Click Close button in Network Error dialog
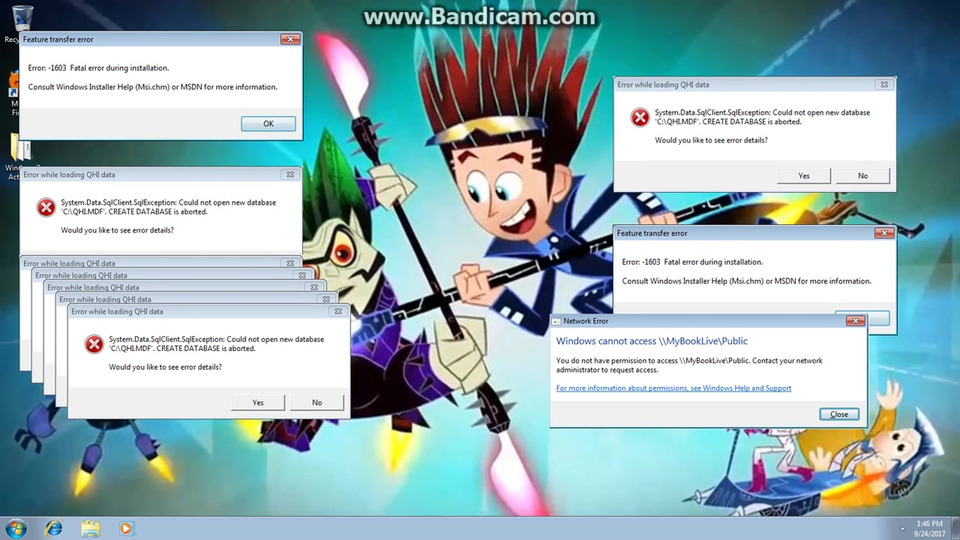960x540 pixels. (x=839, y=414)
